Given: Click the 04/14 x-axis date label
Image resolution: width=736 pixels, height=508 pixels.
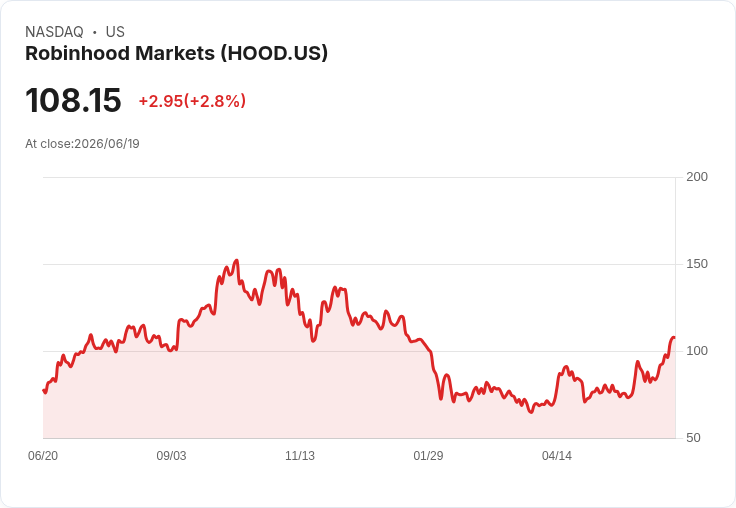Looking at the screenshot, I should [x=557, y=455].
